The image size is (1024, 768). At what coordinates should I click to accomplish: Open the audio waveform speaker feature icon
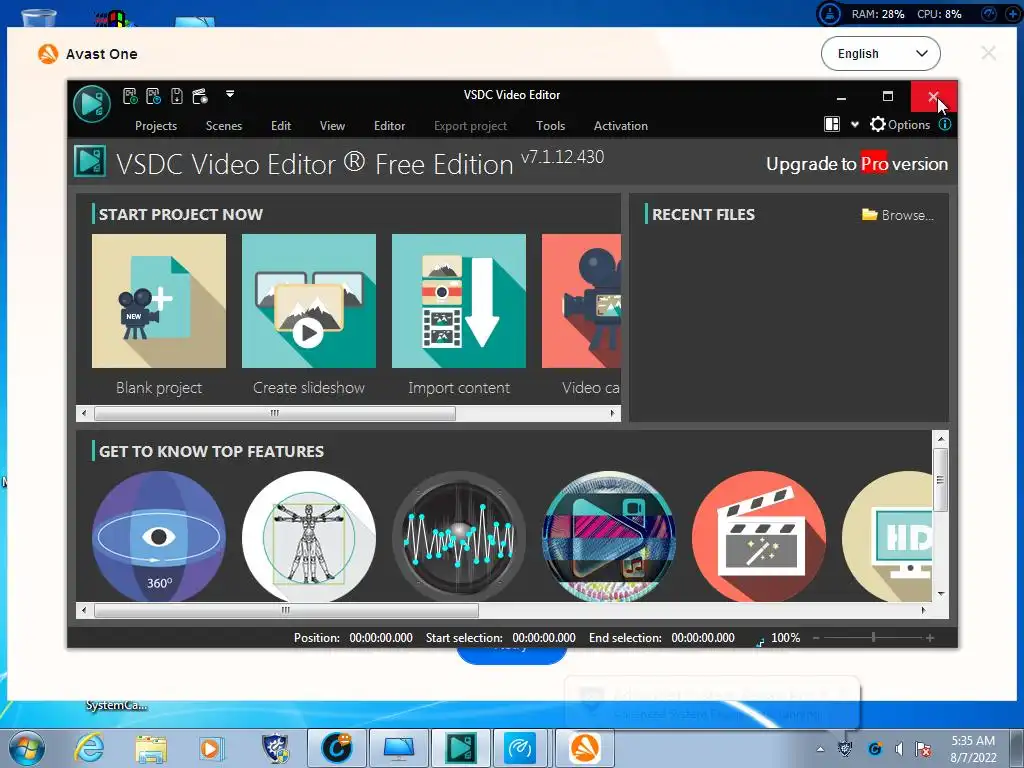[x=458, y=536]
